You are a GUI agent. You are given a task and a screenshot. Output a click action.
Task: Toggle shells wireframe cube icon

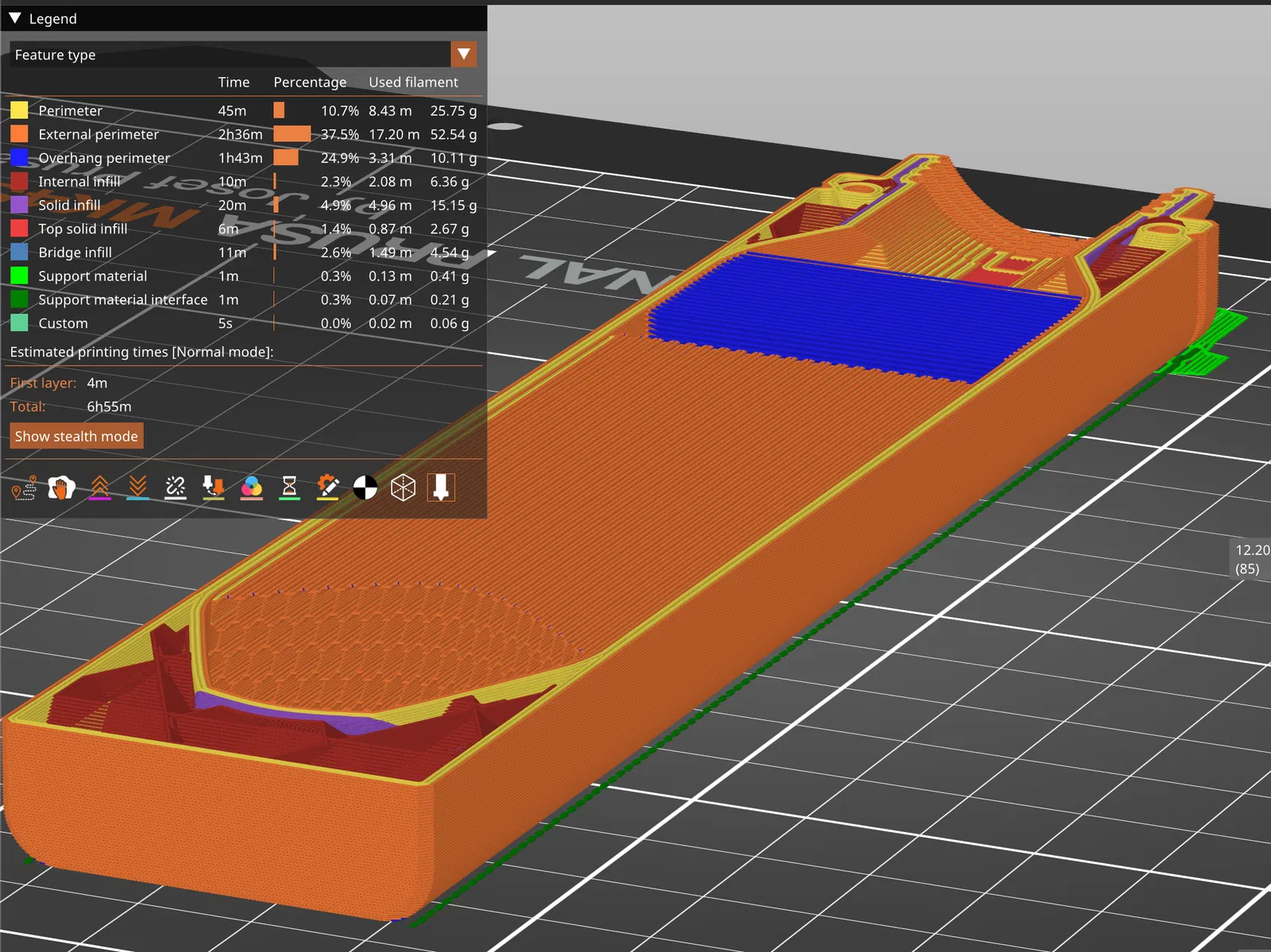(x=403, y=488)
